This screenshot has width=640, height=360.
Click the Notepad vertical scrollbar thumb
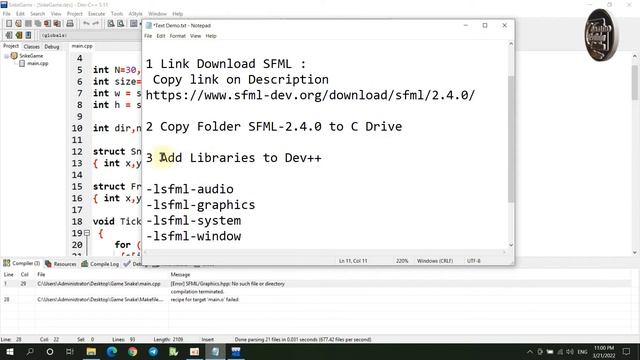point(511,139)
